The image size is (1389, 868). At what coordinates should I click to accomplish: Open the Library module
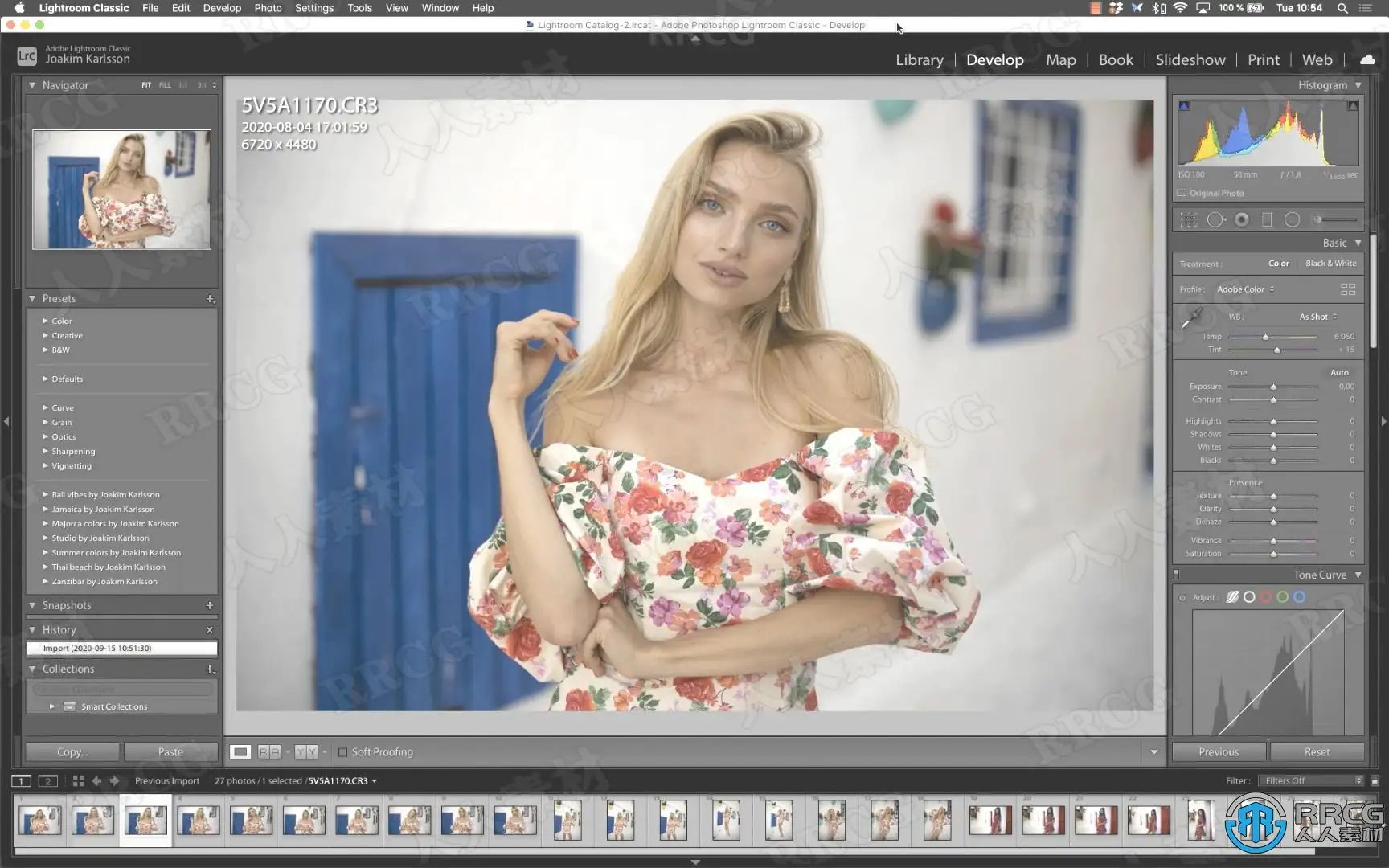[920, 59]
